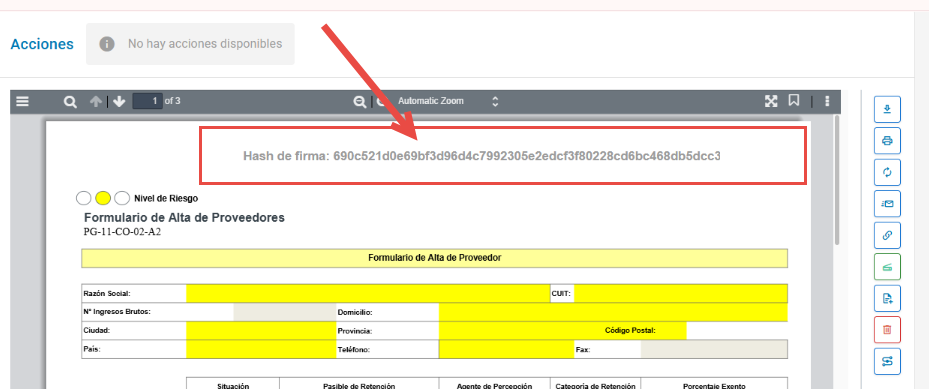Screen dimensions: 929x389
Task: Delete the document with trash icon
Action: pyautogui.click(x=888, y=330)
